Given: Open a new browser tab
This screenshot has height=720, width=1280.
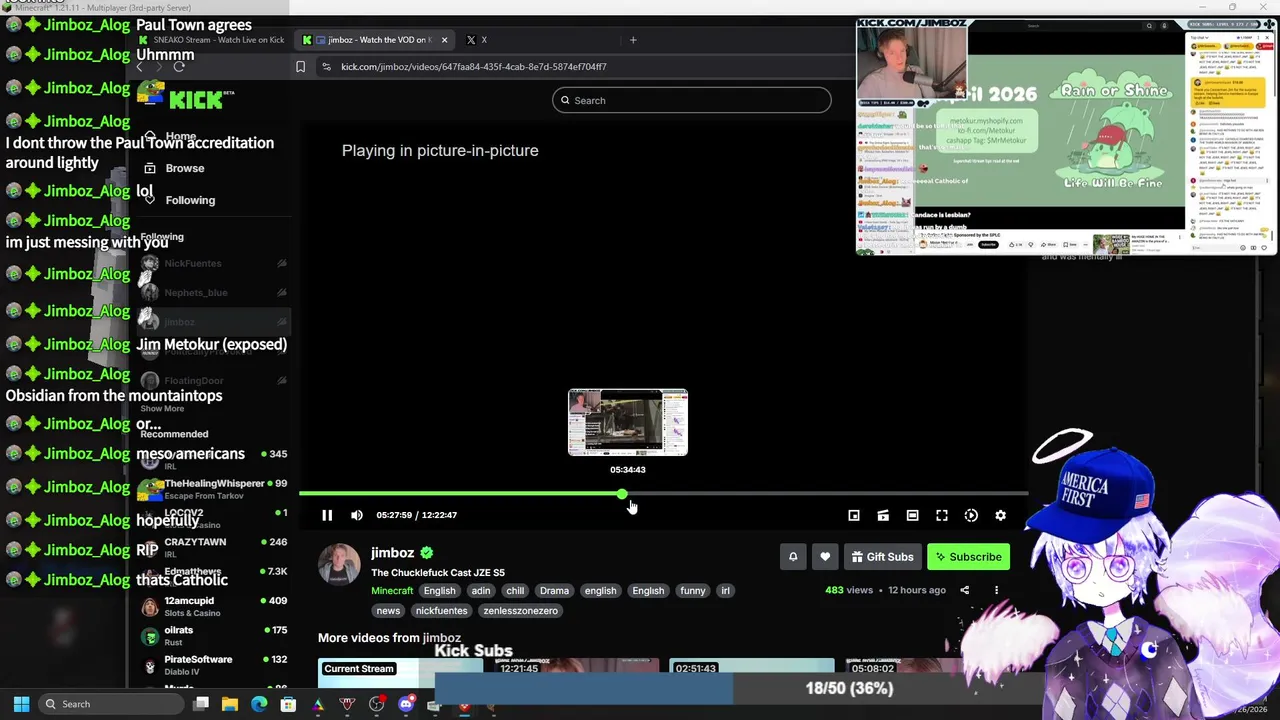Looking at the screenshot, I should point(633,40).
